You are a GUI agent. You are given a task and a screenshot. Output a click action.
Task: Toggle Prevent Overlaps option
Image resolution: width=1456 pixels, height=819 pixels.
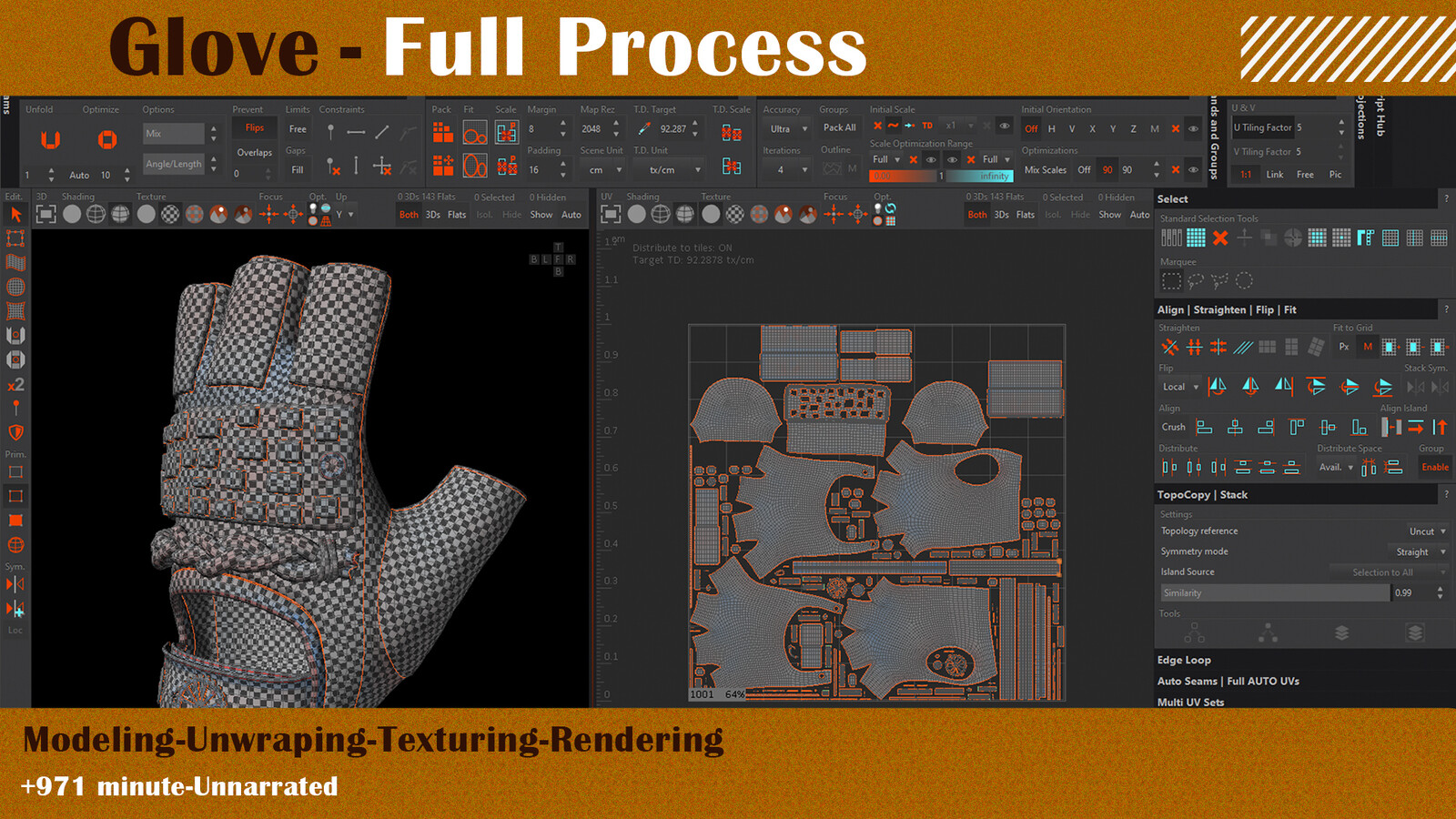[255, 152]
